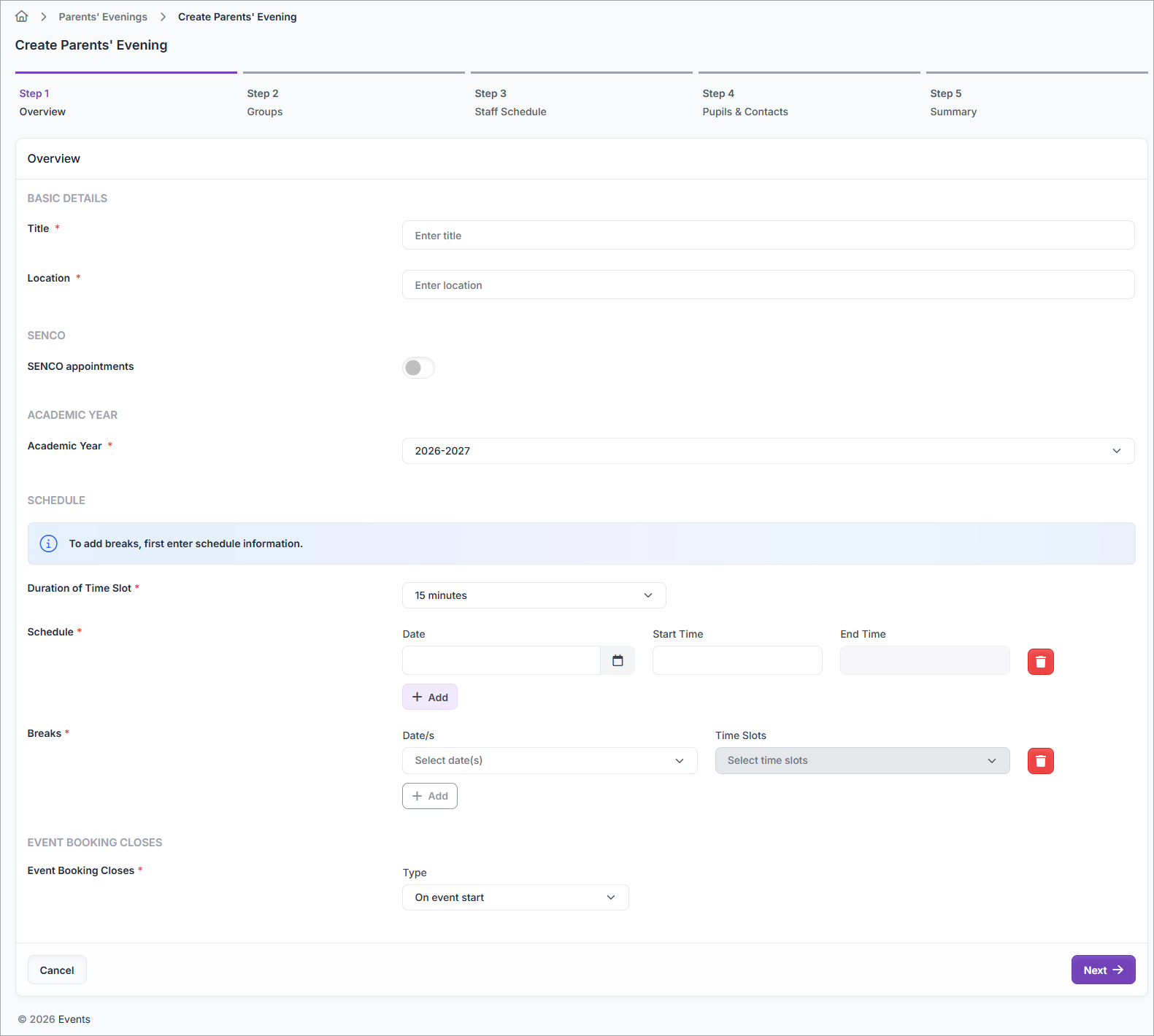Switch to Step 3 Staff Schedule tab
Viewport: 1154px width, 1036px height.
582,102
